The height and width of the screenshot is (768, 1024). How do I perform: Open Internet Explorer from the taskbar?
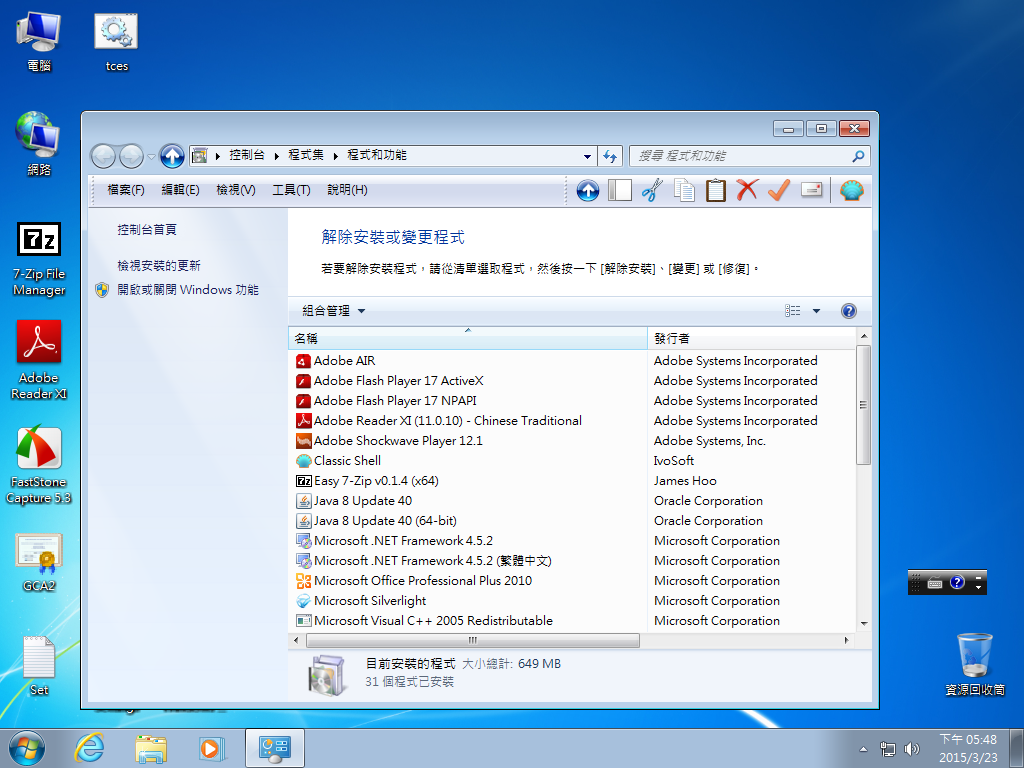pos(89,748)
